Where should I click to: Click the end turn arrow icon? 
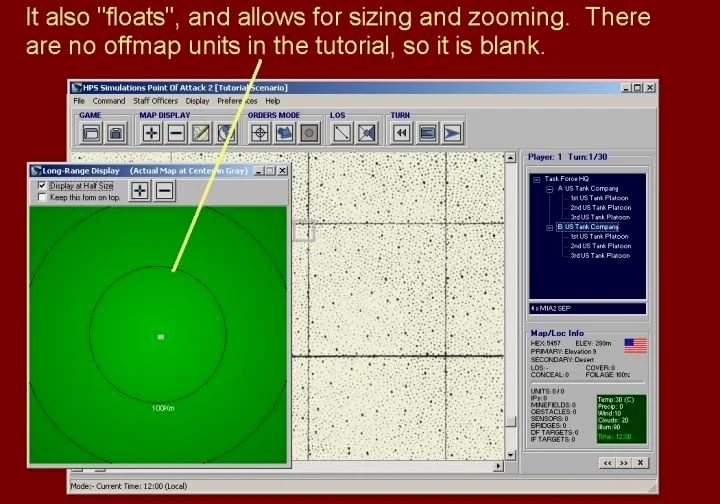[453, 133]
